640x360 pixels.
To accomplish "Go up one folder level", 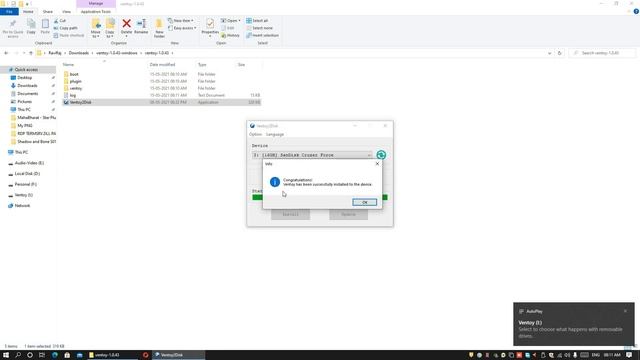I will point(31,53).
